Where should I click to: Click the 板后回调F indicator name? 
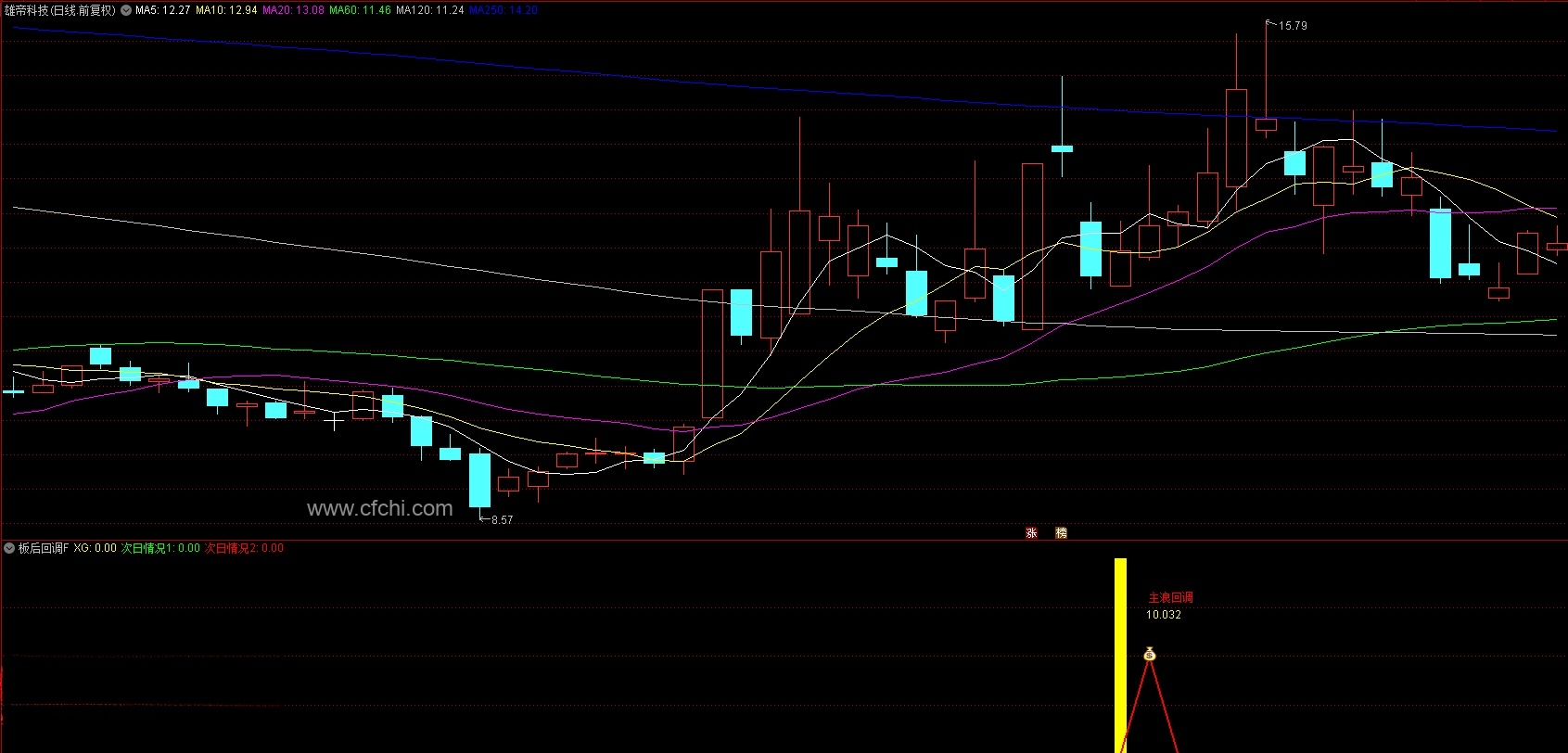tap(44, 548)
